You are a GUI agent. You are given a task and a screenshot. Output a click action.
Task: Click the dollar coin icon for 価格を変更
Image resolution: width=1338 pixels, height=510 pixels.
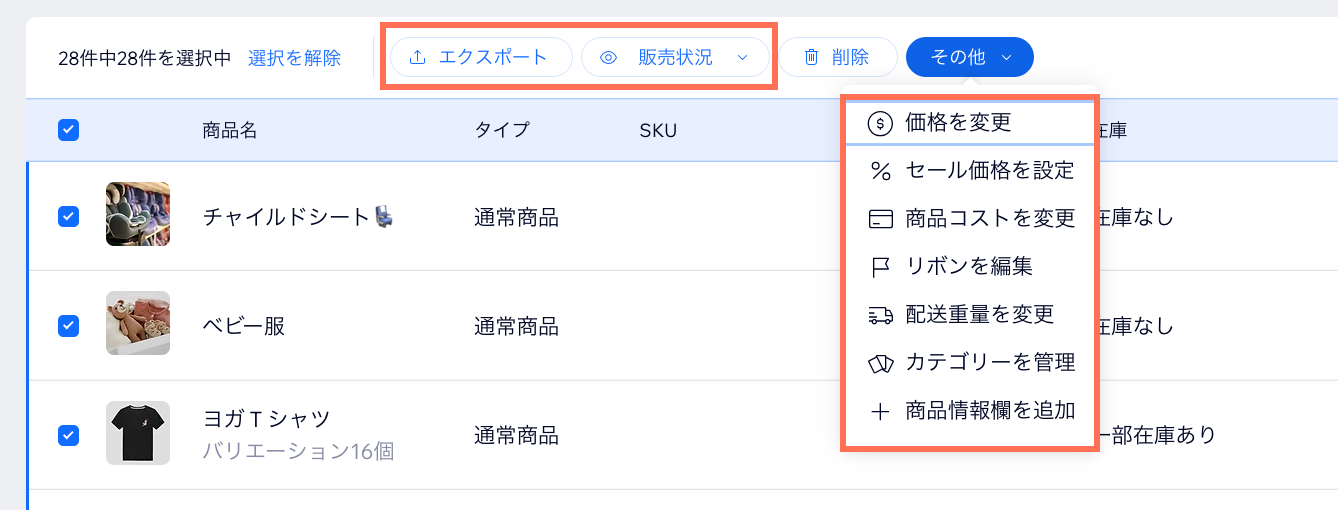879,123
